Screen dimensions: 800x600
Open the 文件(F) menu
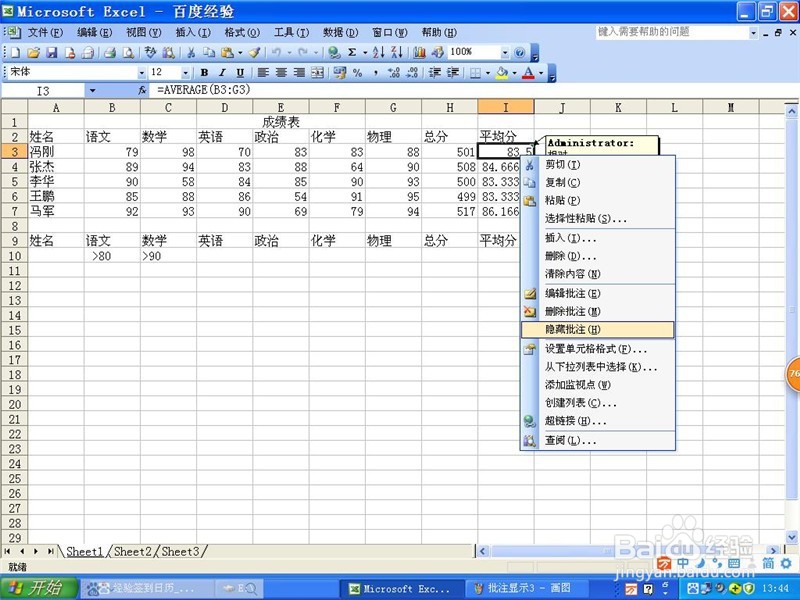click(x=45, y=33)
